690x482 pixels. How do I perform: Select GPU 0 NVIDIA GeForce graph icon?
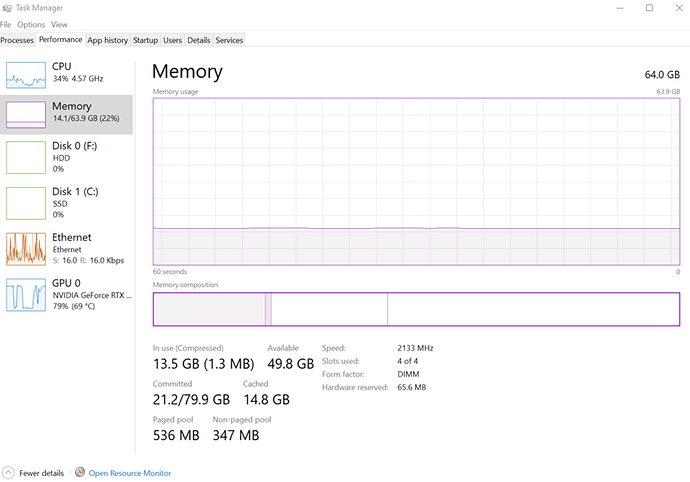pos(26,294)
